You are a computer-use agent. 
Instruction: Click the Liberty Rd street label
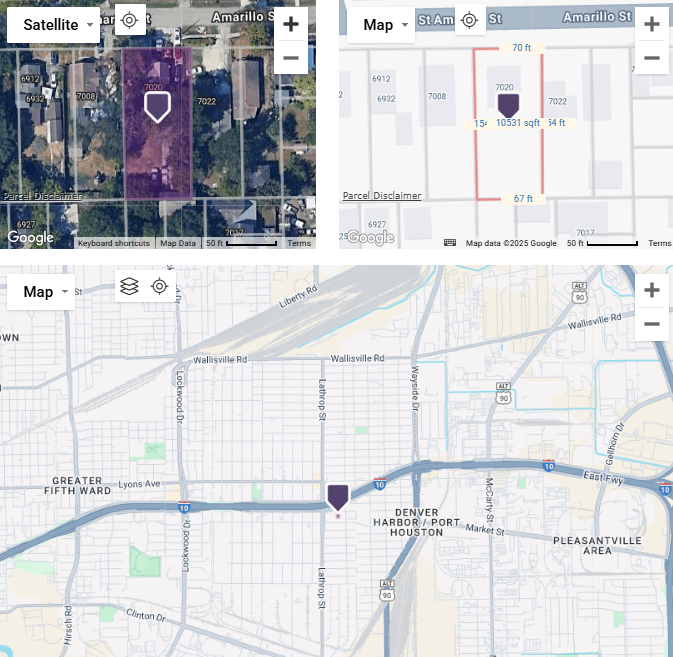(298, 297)
